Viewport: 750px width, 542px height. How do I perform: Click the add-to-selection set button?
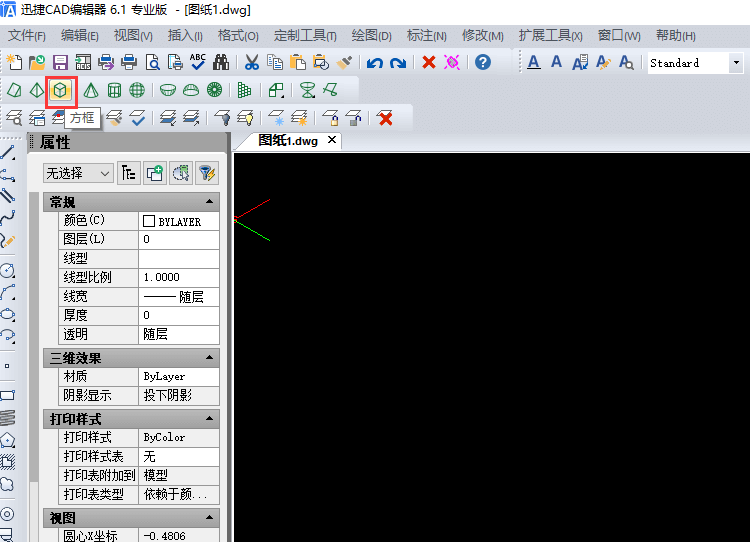155,173
